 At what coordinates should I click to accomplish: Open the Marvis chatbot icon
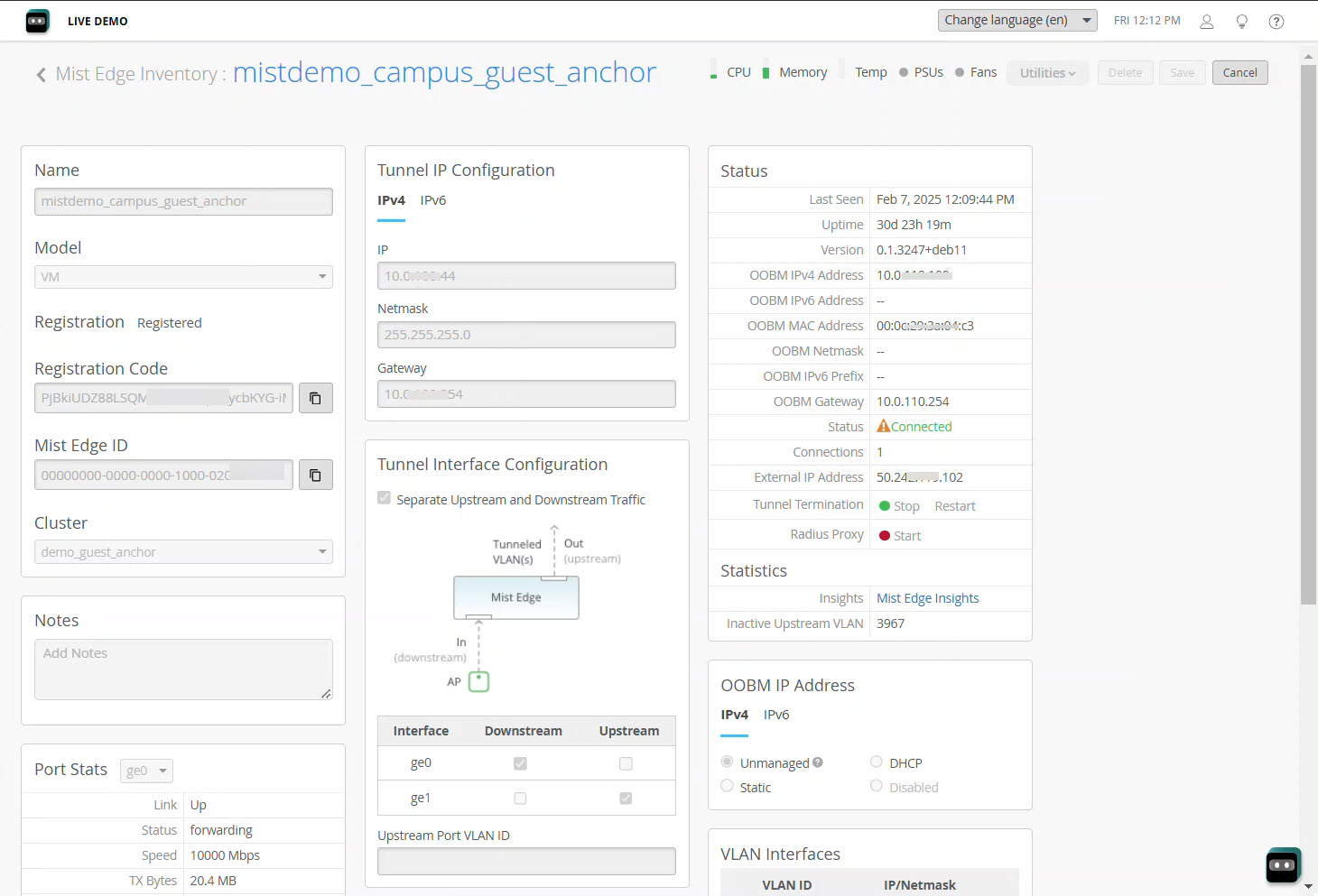point(1283,865)
